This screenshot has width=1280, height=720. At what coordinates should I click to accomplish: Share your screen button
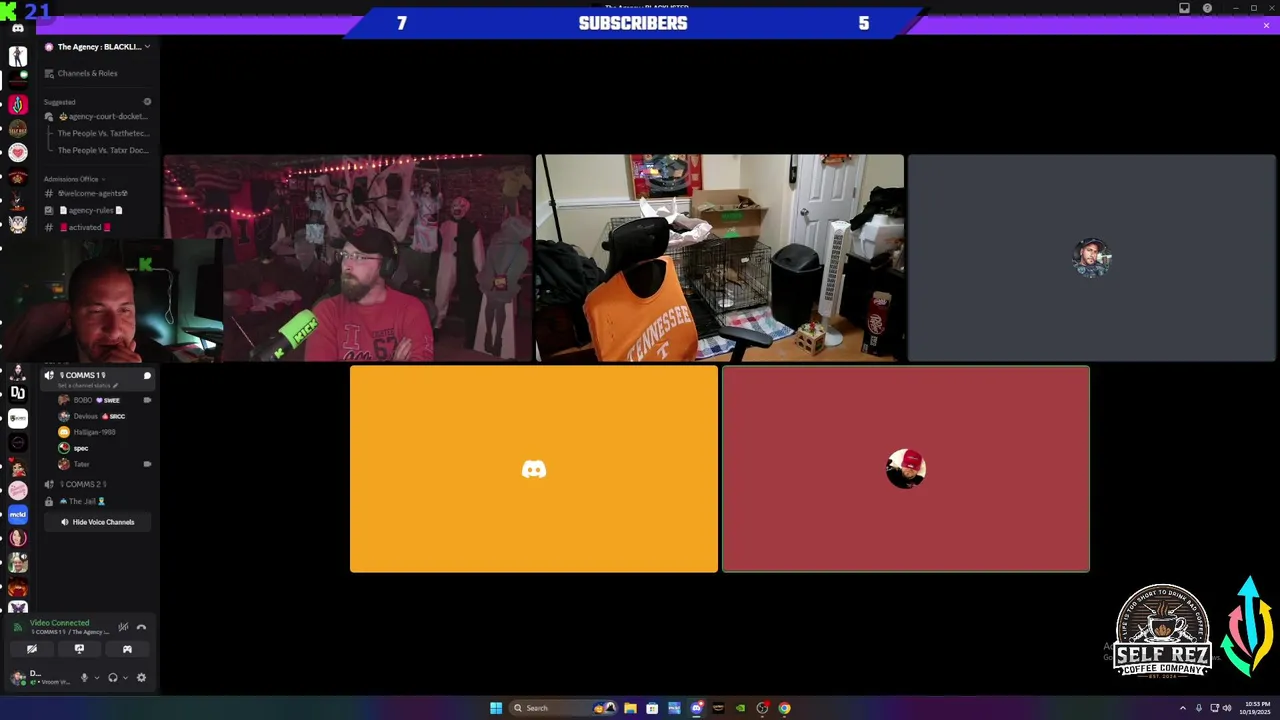pyautogui.click(x=79, y=649)
